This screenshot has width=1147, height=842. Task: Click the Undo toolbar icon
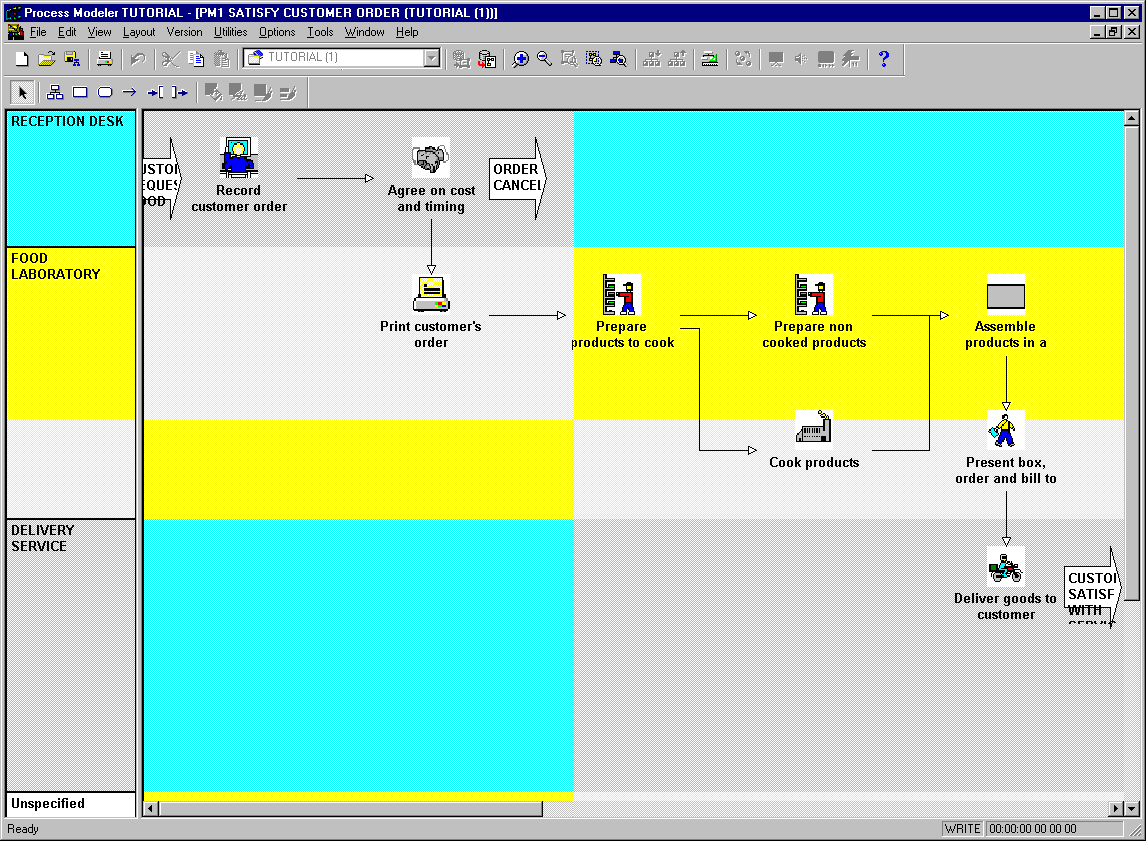pos(138,59)
